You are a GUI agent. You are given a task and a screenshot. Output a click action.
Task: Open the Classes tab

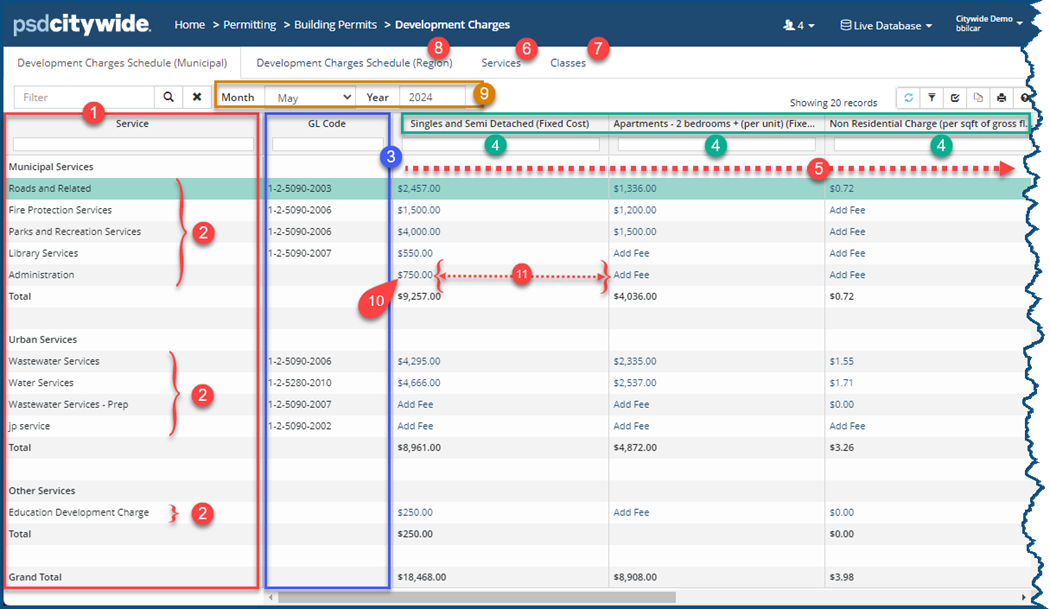568,62
